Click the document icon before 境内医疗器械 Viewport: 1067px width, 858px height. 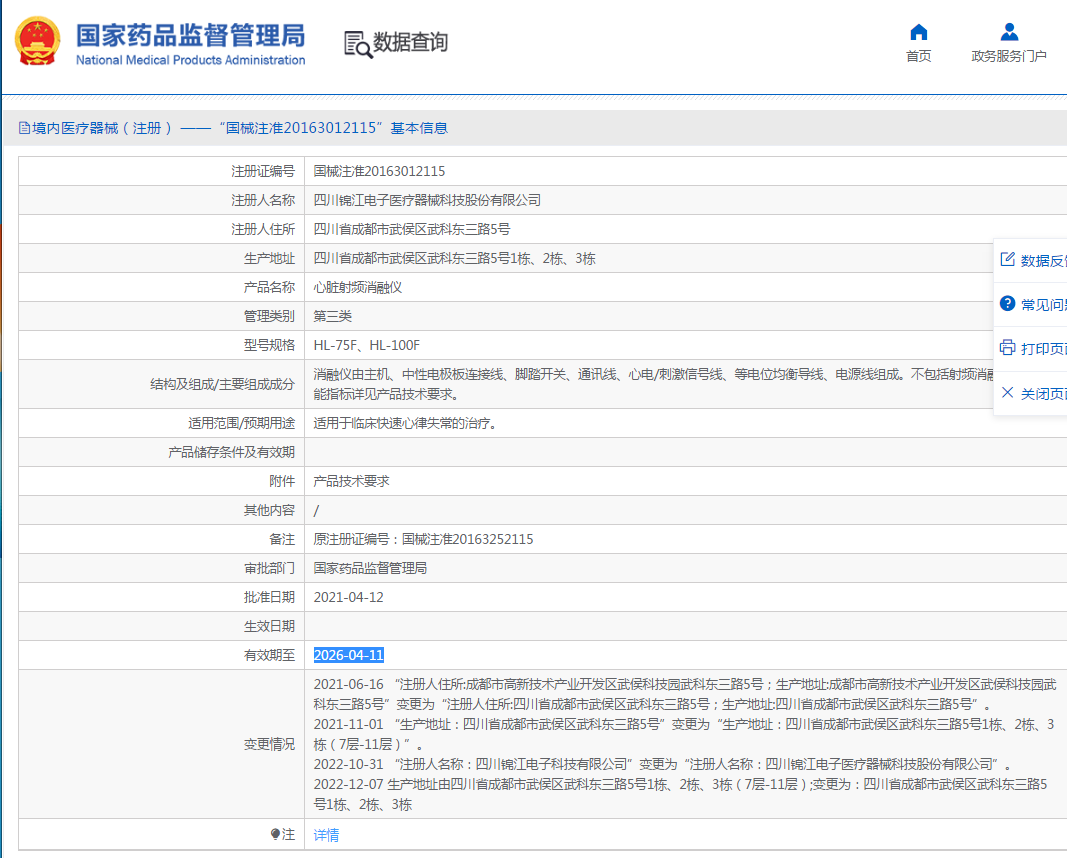[24, 128]
